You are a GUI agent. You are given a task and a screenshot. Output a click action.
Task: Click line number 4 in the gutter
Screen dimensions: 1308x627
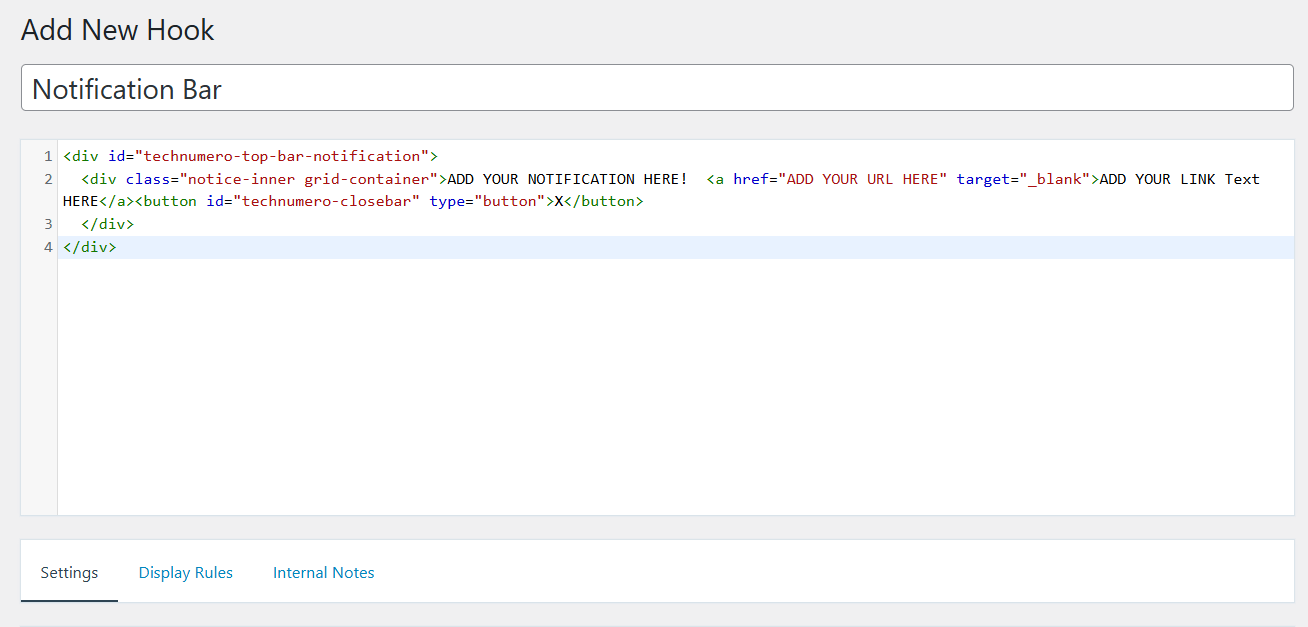click(47, 247)
